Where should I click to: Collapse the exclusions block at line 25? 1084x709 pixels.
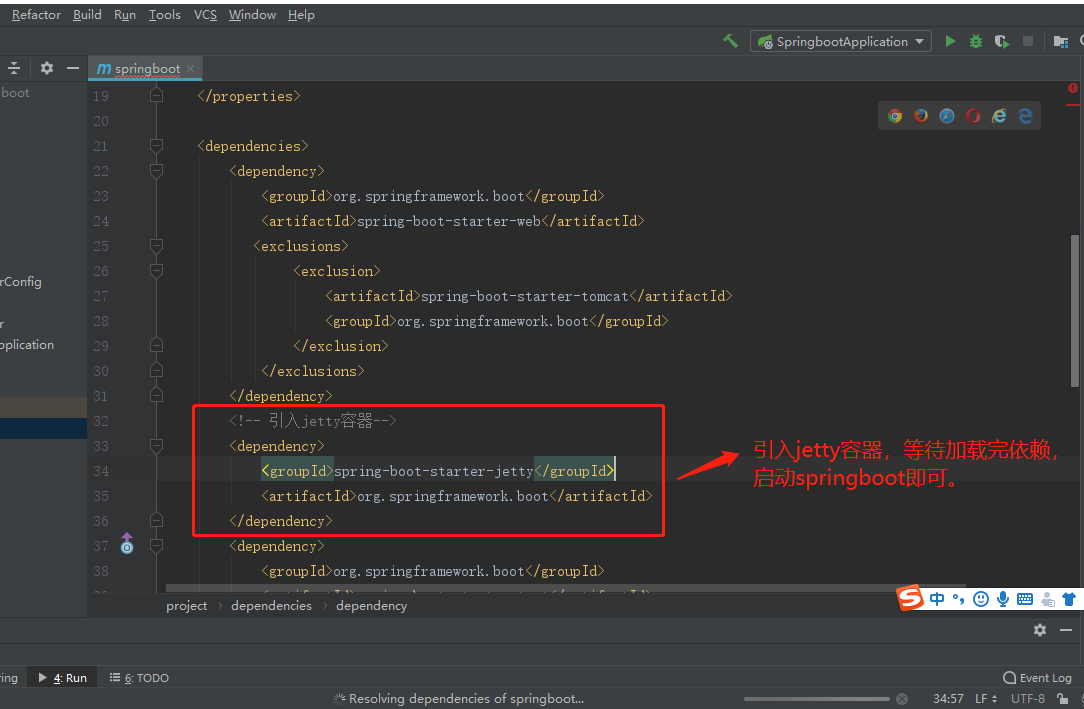(156, 246)
